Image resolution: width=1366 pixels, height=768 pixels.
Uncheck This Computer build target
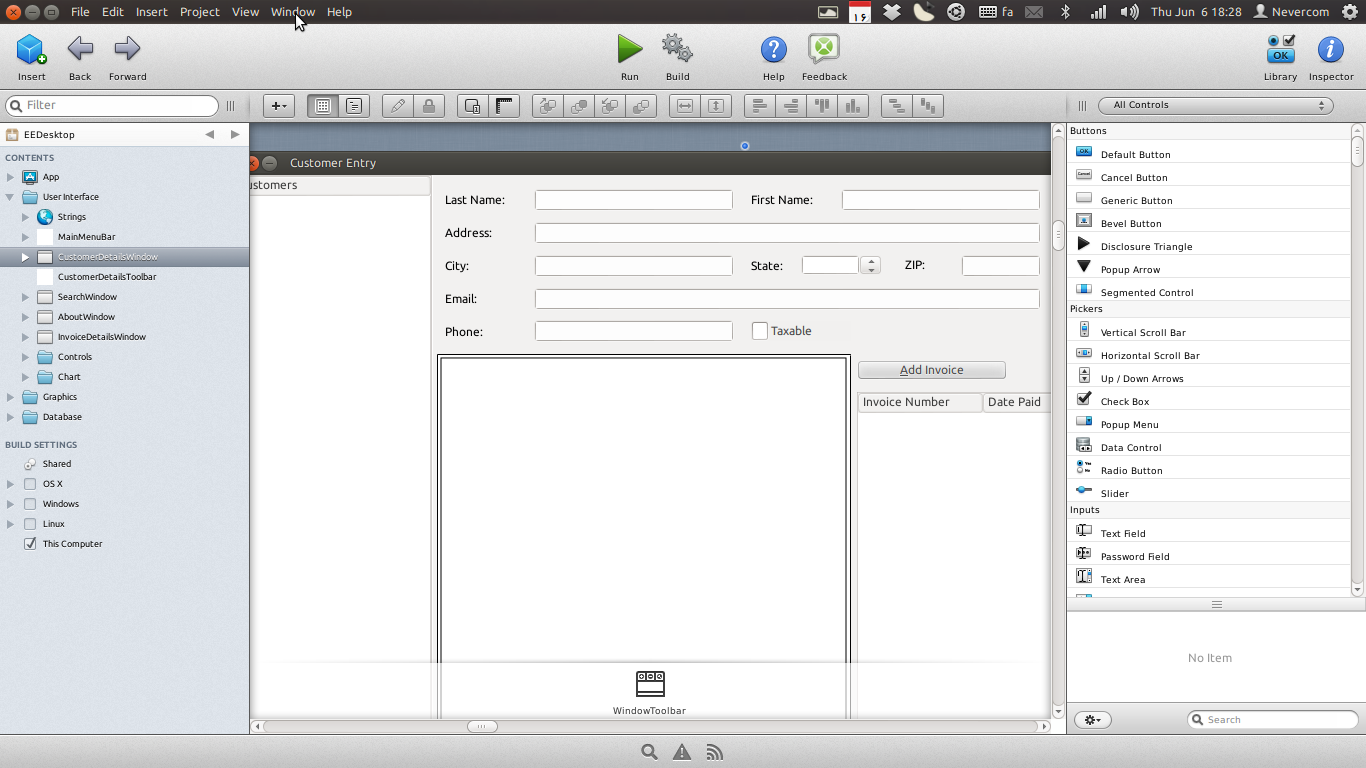click(30, 544)
